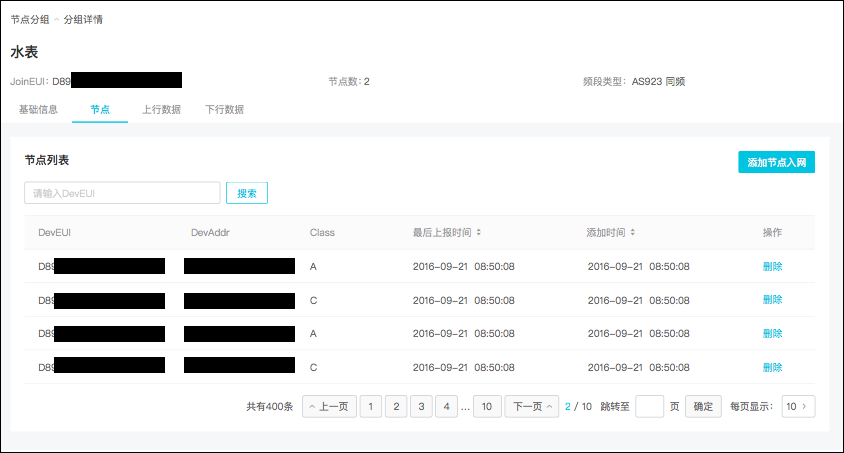Viewport: 844px width, 453px height.
Task: Select page 3 in pagination
Action: click(421, 406)
